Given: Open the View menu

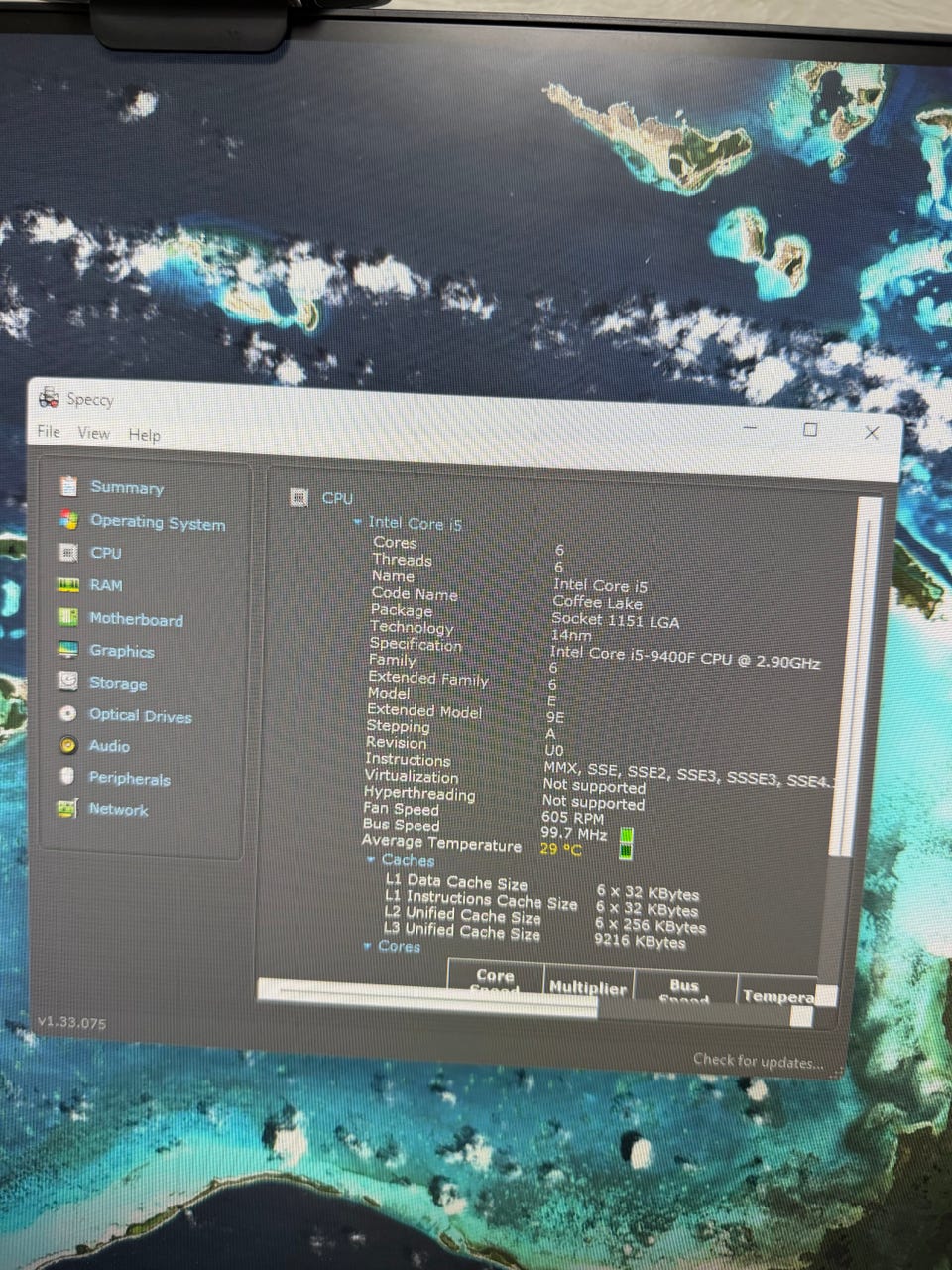Looking at the screenshot, I should point(94,433).
